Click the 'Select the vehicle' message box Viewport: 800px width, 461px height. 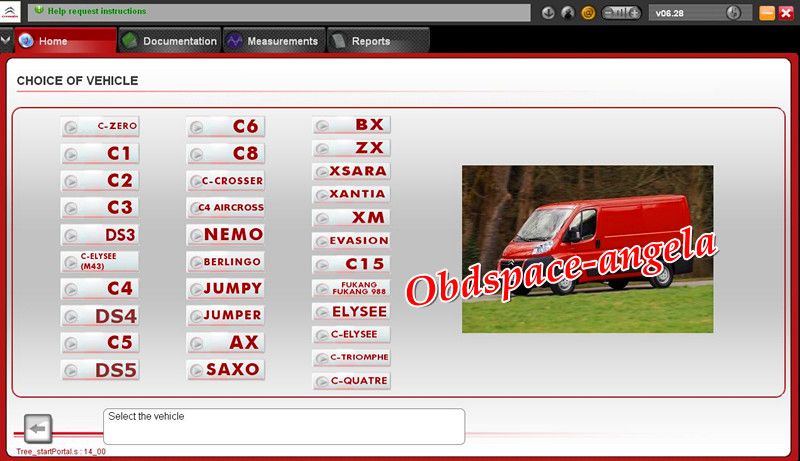pyautogui.click(x=284, y=426)
